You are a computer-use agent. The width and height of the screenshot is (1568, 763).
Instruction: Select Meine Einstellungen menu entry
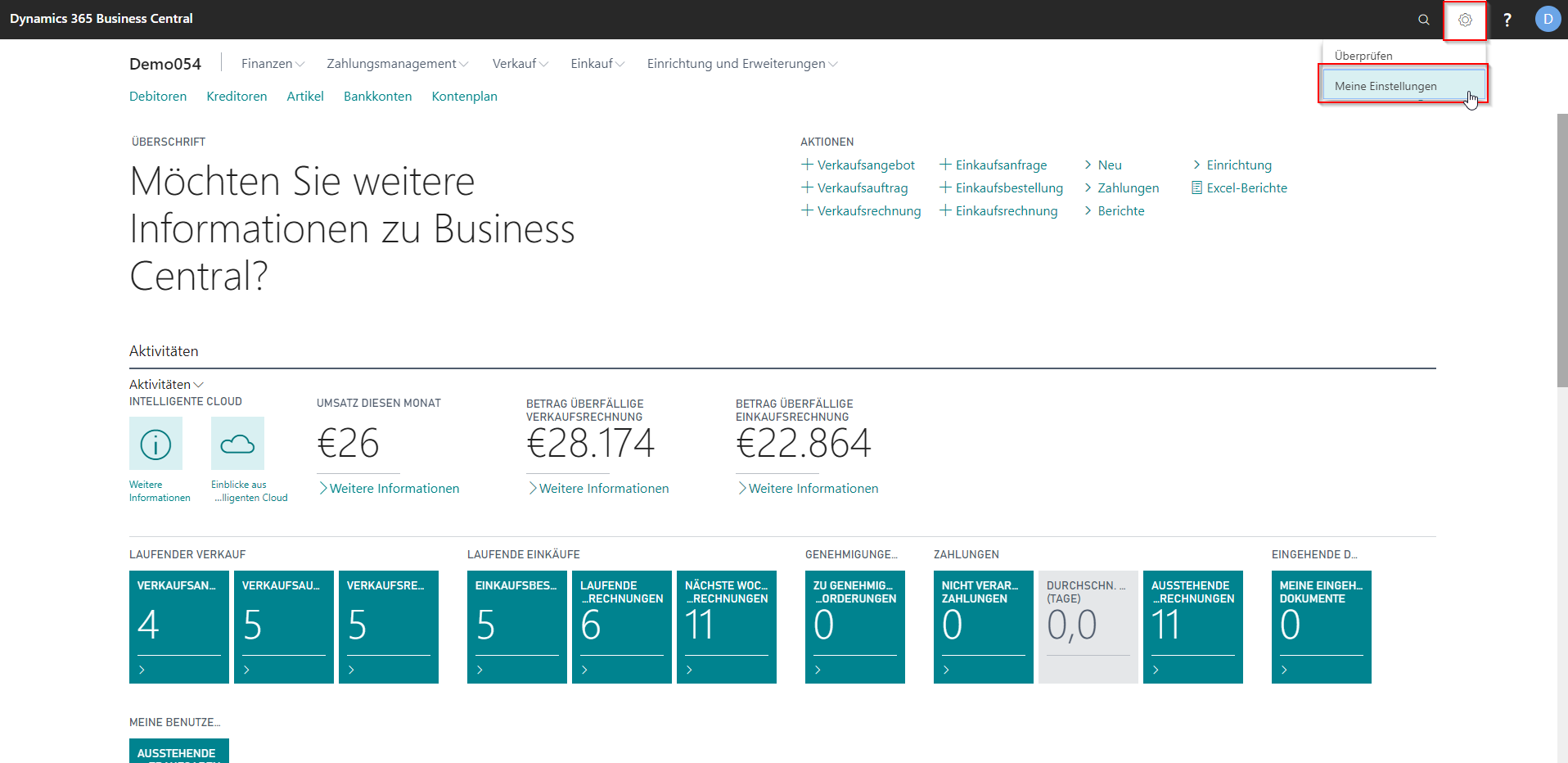click(x=1404, y=86)
